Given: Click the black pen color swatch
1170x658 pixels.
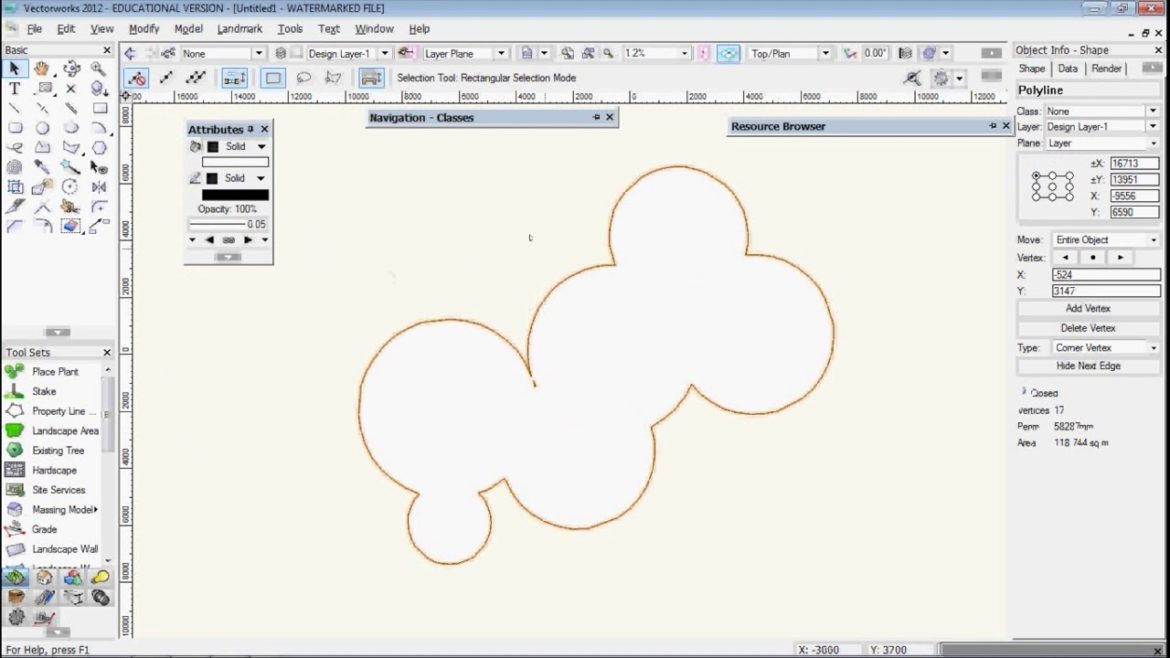Looking at the screenshot, I should (x=235, y=195).
